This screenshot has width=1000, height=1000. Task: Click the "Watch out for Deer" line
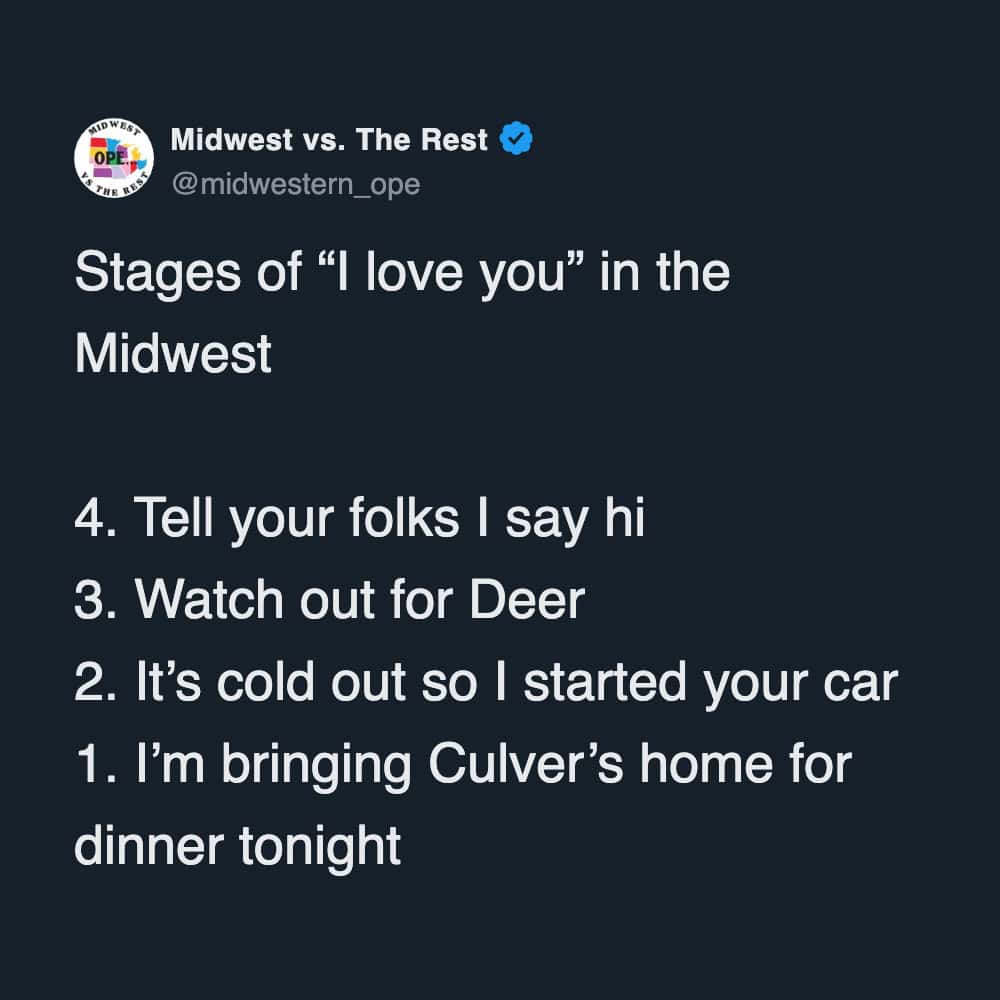pos(329,600)
